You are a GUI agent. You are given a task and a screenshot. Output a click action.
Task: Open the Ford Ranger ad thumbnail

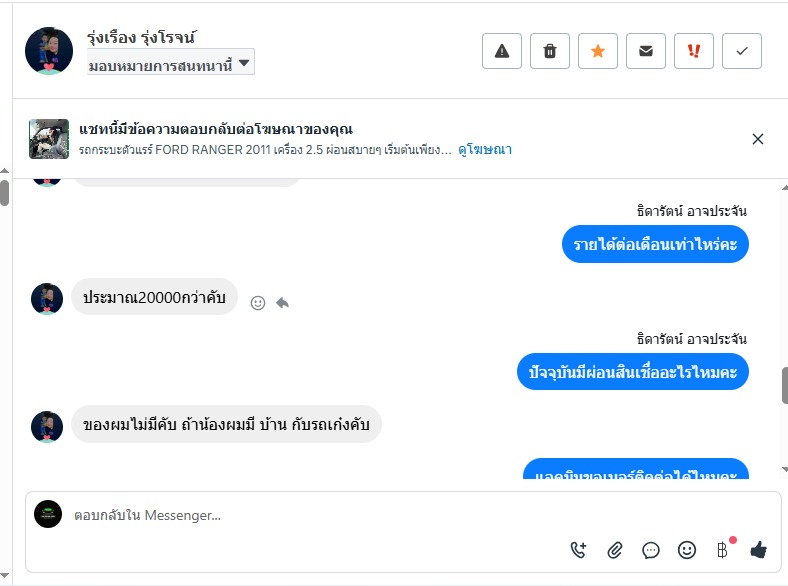point(49,139)
